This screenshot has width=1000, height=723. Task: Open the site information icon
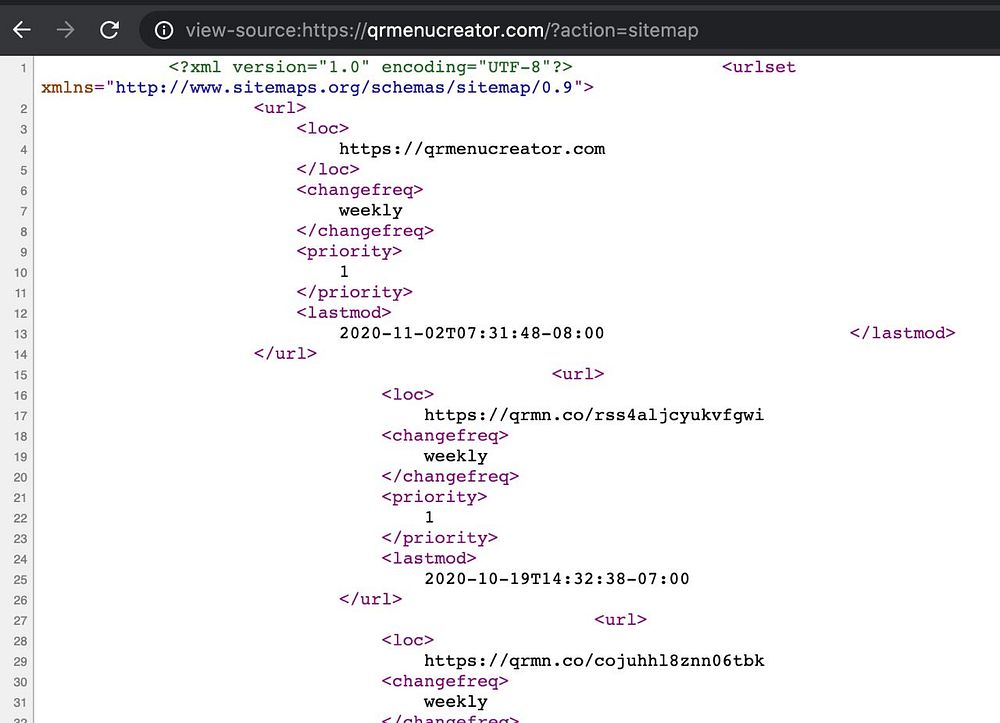164,30
